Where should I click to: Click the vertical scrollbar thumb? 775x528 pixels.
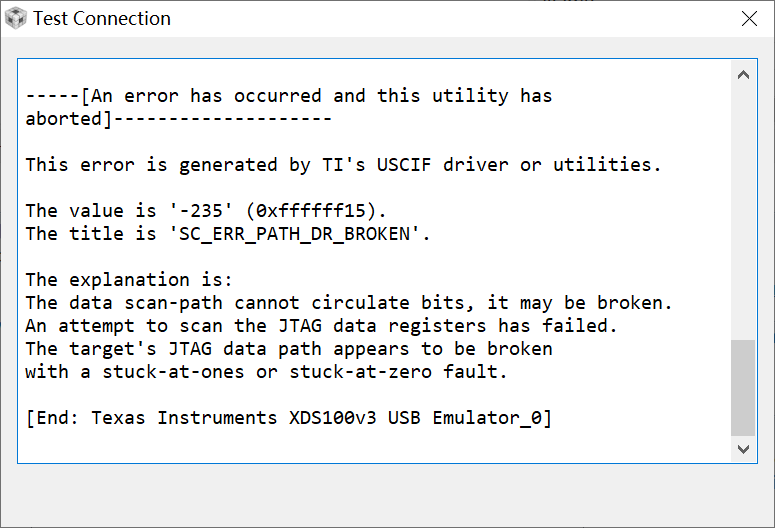(743, 388)
